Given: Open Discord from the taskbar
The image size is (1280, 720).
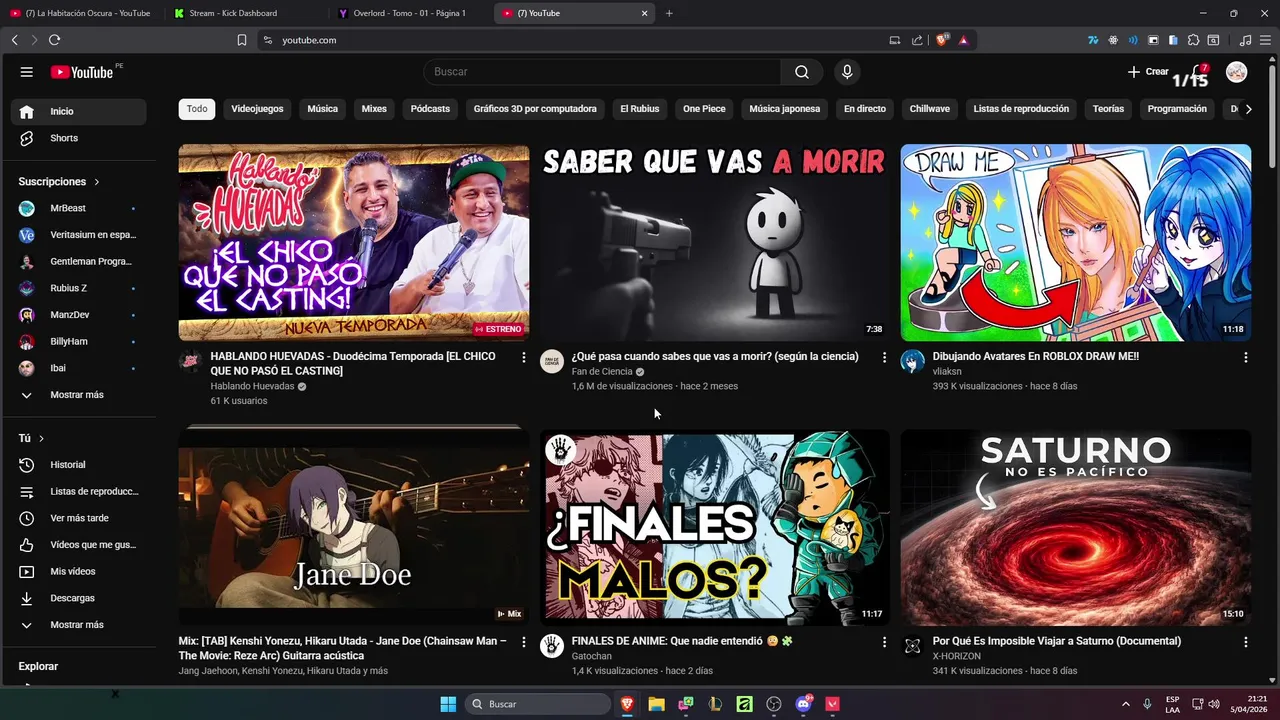Looking at the screenshot, I should point(804,704).
